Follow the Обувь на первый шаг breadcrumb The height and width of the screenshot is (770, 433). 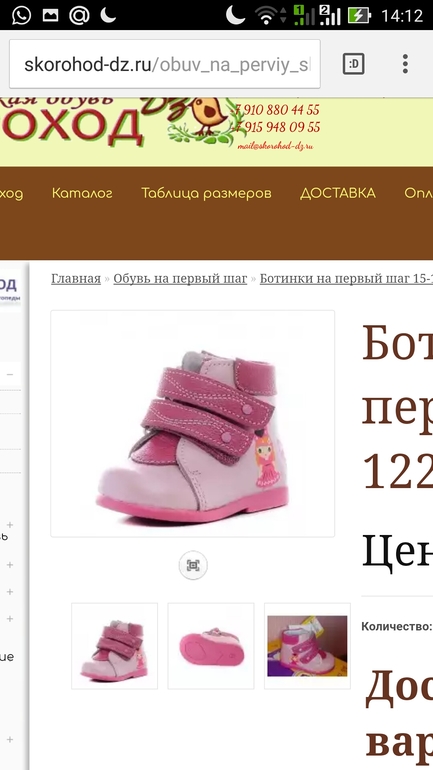180,278
